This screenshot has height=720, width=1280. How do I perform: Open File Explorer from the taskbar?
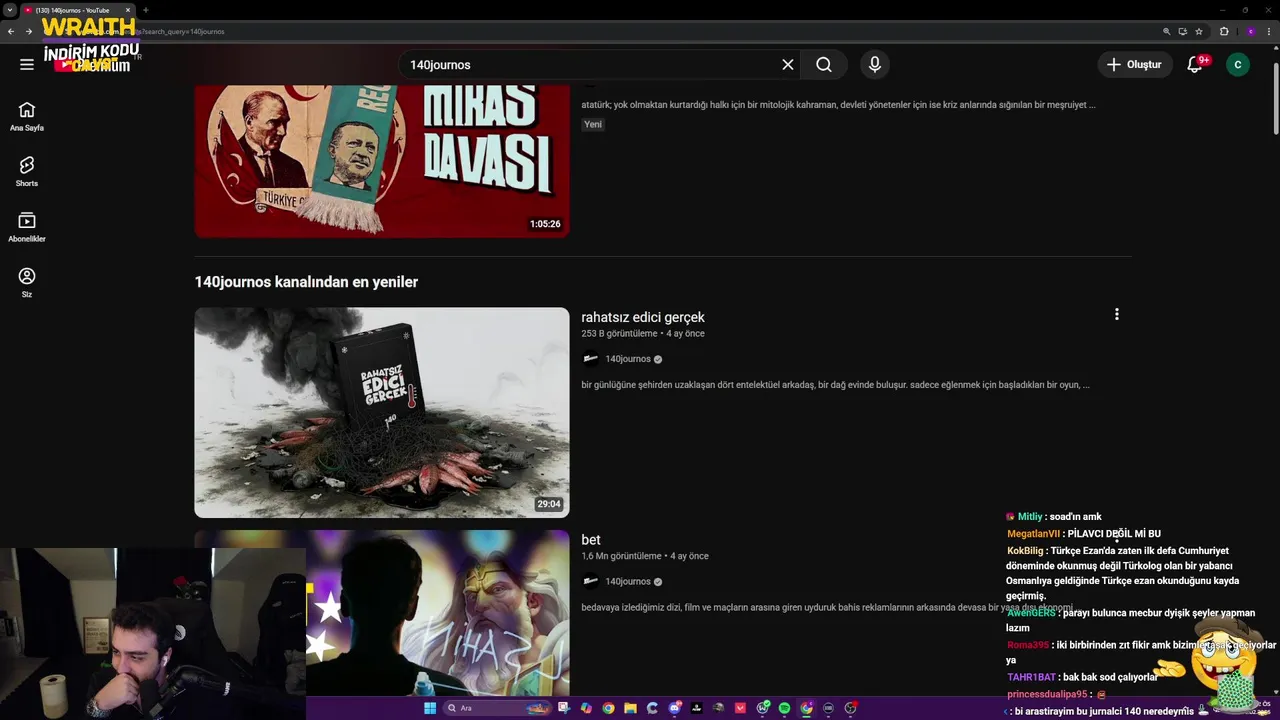[x=630, y=708]
